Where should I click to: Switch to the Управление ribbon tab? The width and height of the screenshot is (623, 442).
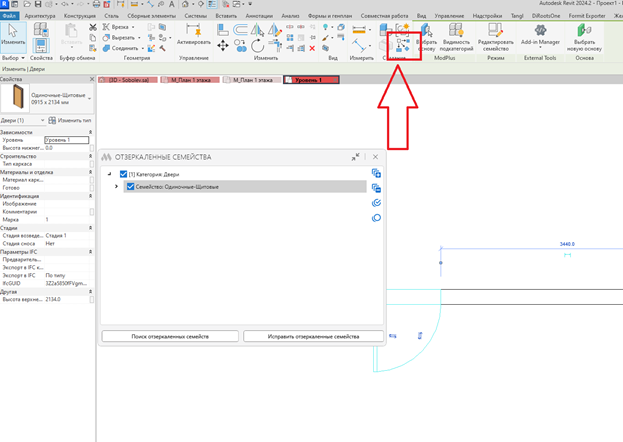[449, 16]
